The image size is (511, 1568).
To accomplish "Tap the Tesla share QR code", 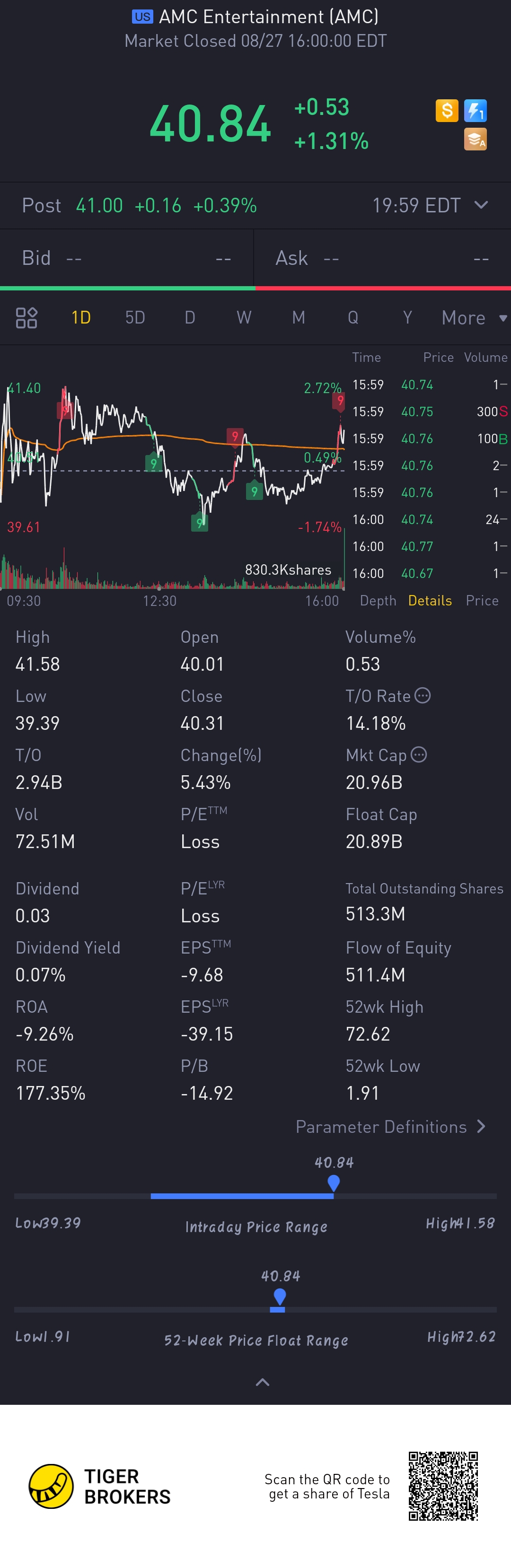I will point(443,1486).
